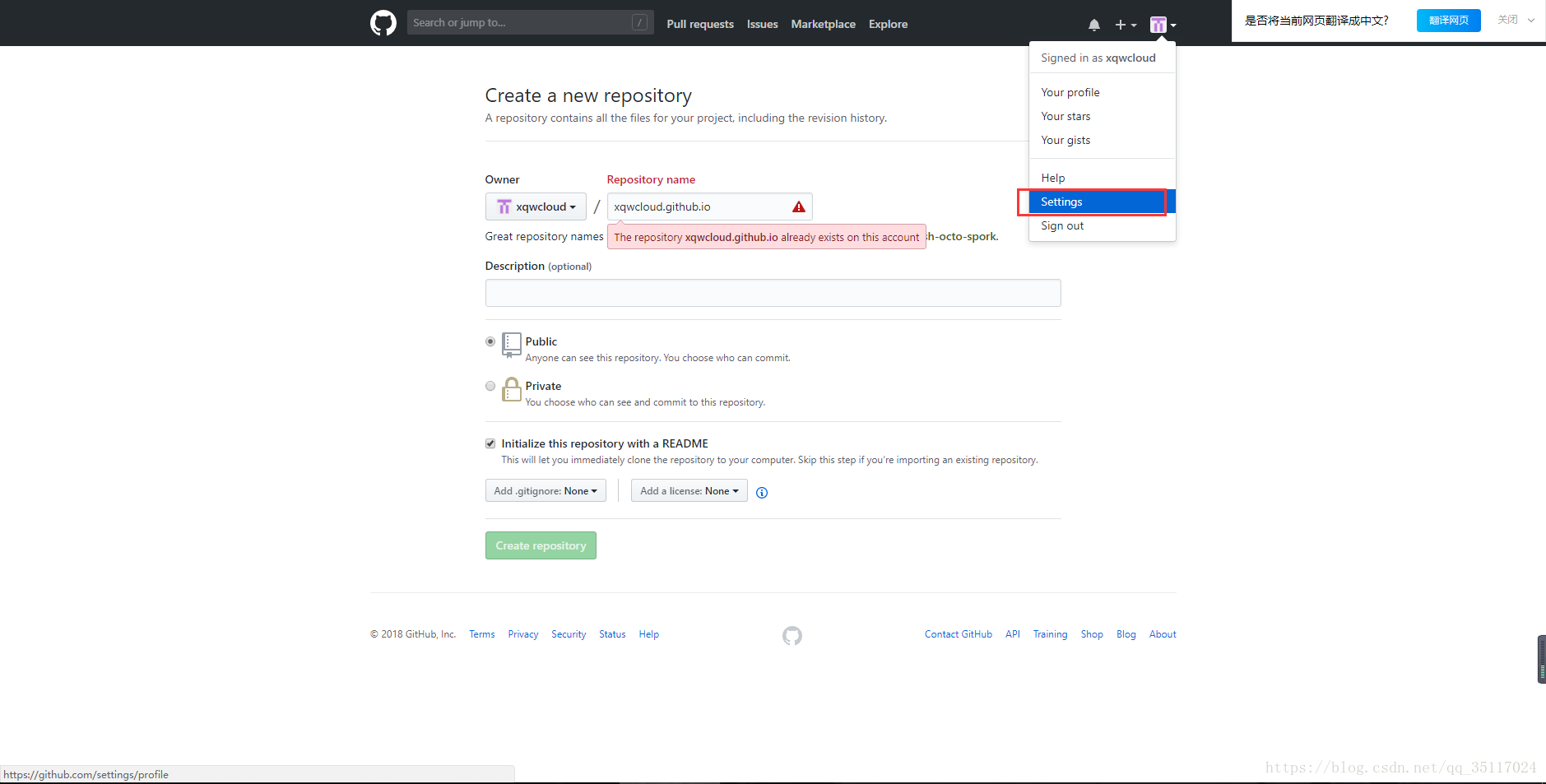Open the notifications bell icon
Viewport: 1546px width, 784px height.
point(1094,25)
